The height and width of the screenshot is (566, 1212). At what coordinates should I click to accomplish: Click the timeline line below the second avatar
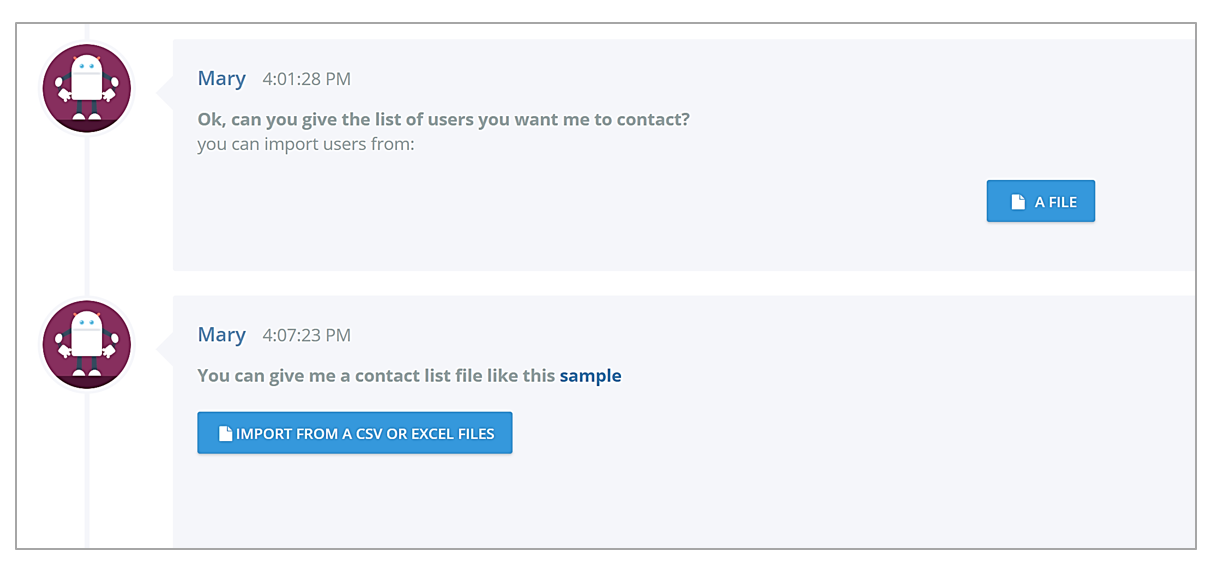(x=87, y=470)
